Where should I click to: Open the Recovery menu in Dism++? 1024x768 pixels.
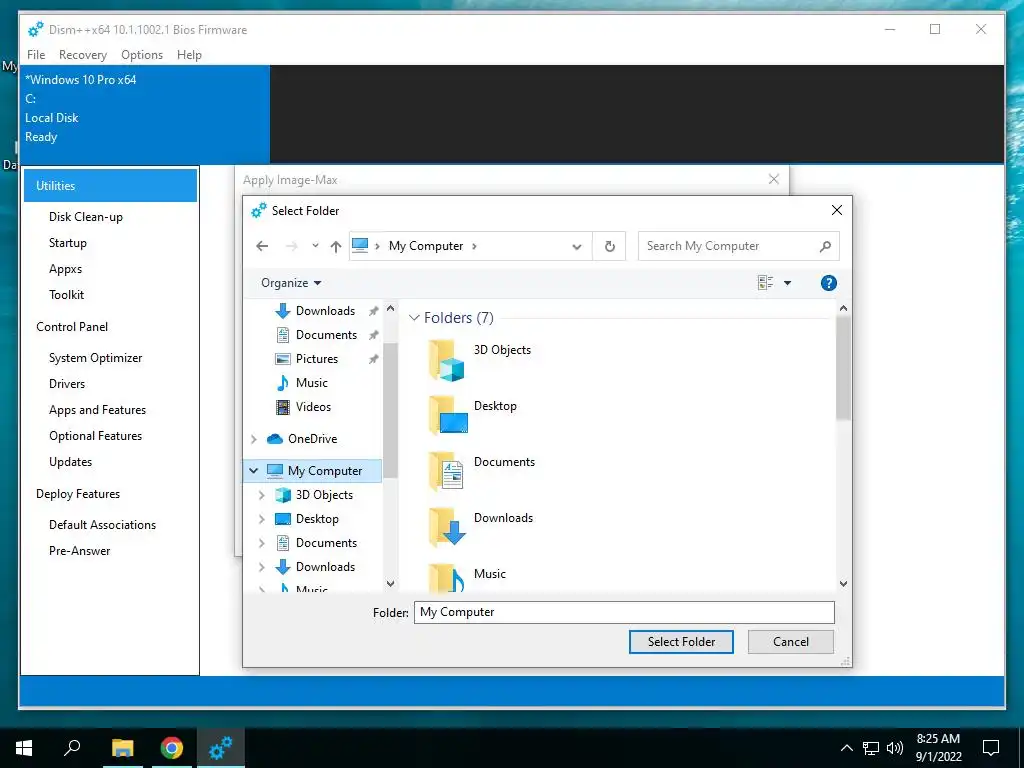pyautogui.click(x=83, y=55)
